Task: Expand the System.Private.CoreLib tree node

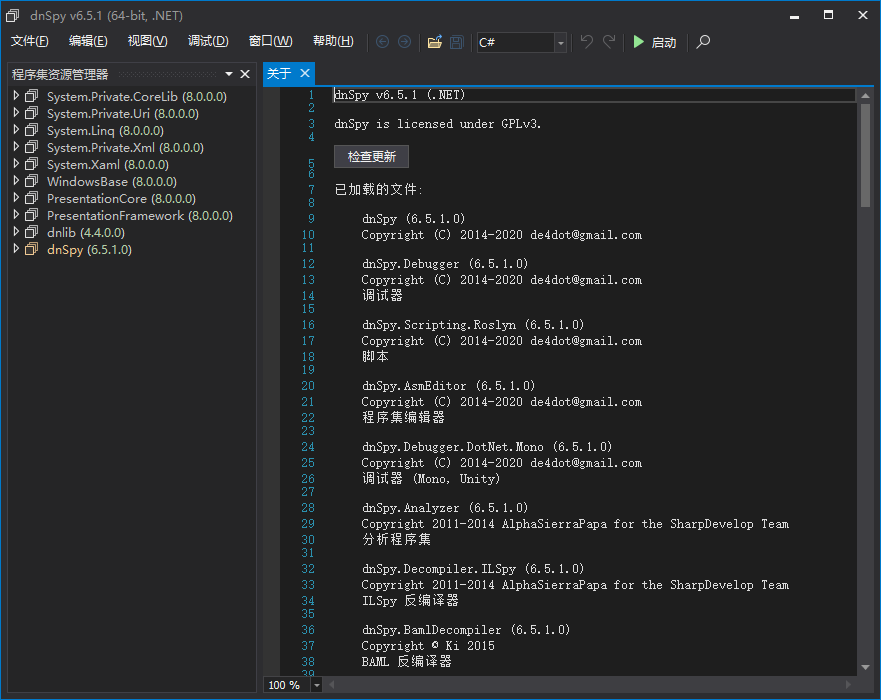Action: click(16, 96)
